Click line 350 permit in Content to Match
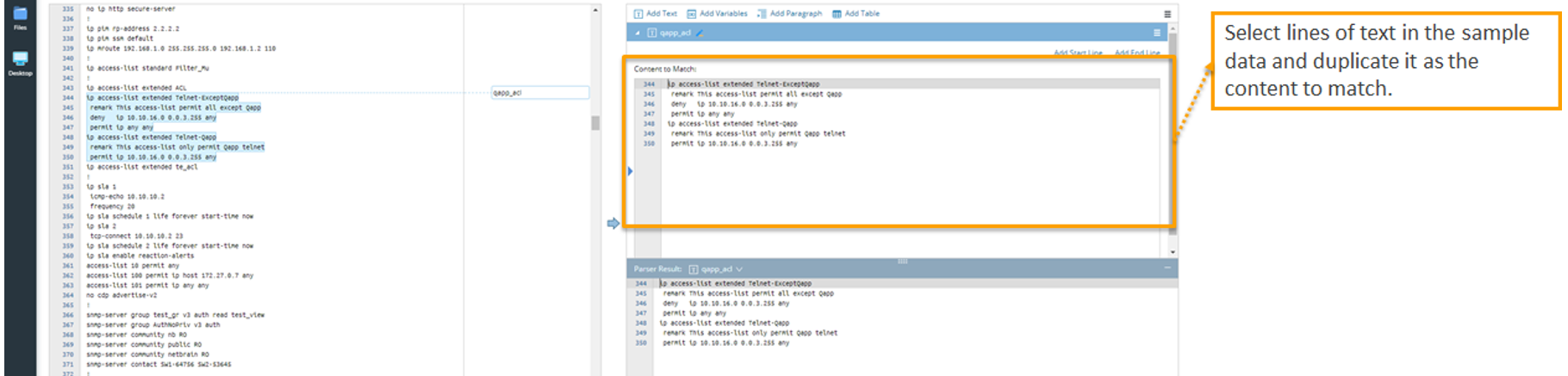The height and width of the screenshot is (376, 1568). (734, 144)
